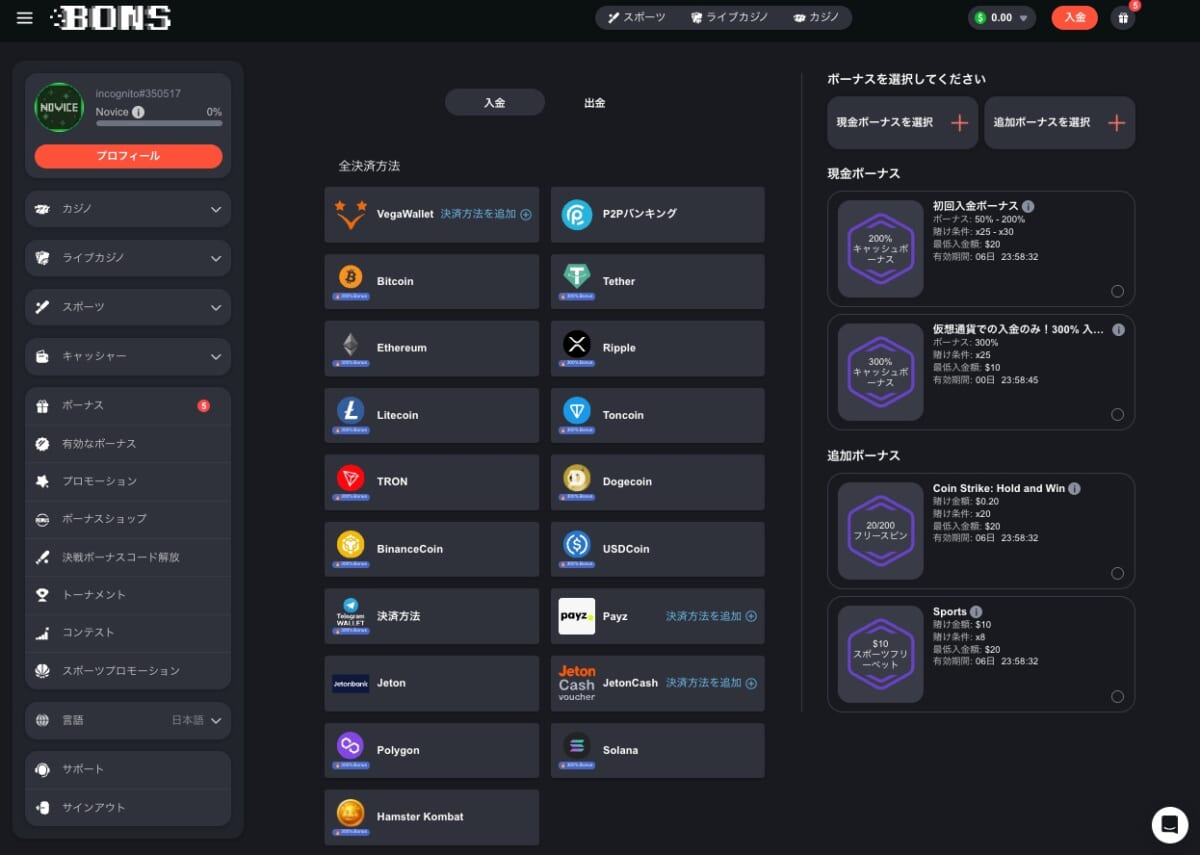The width and height of the screenshot is (1200, 855).
Task: Select the Toncoin blue icon
Action: tap(577, 411)
